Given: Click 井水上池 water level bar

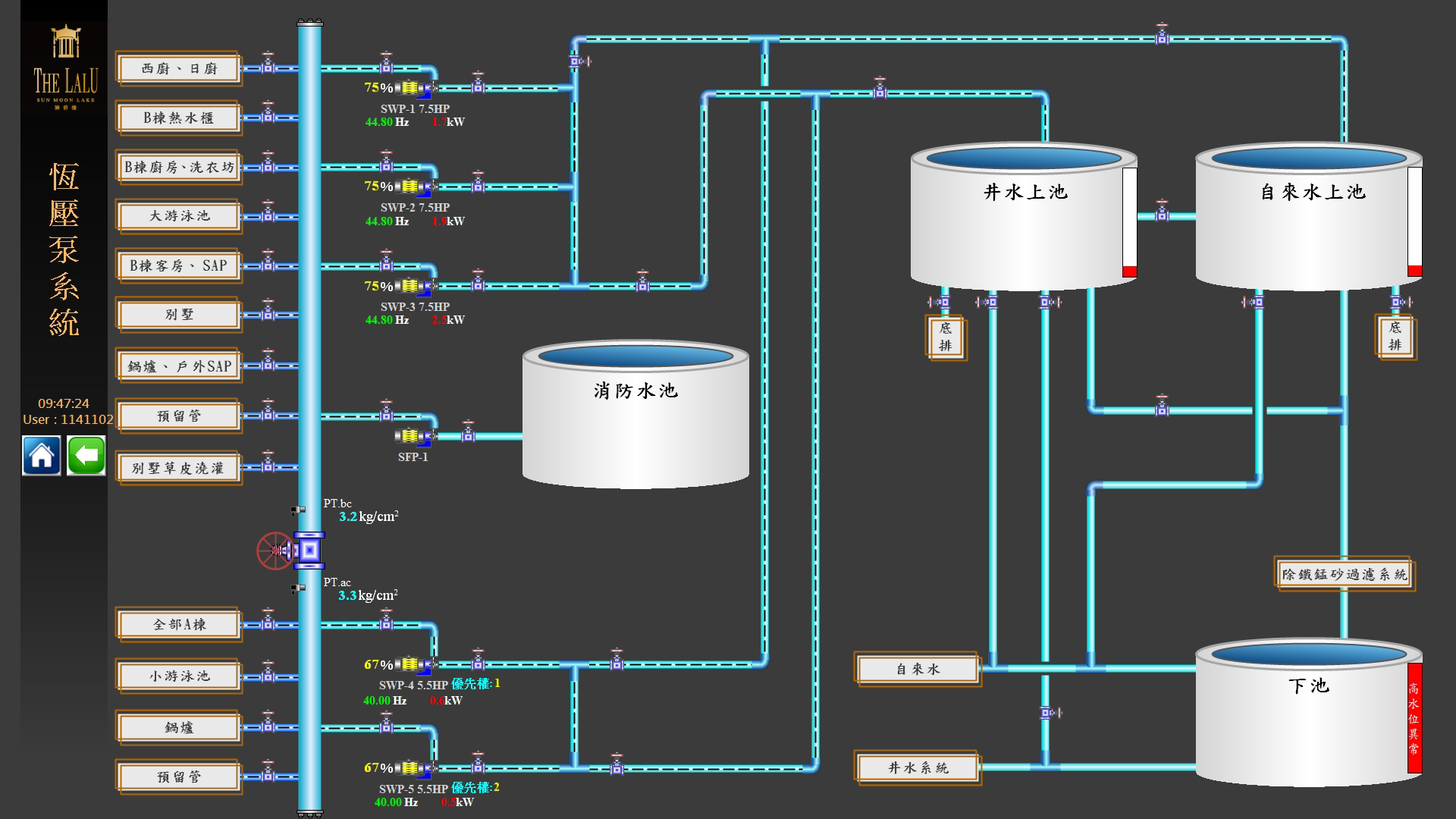Looking at the screenshot, I should (1129, 222).
